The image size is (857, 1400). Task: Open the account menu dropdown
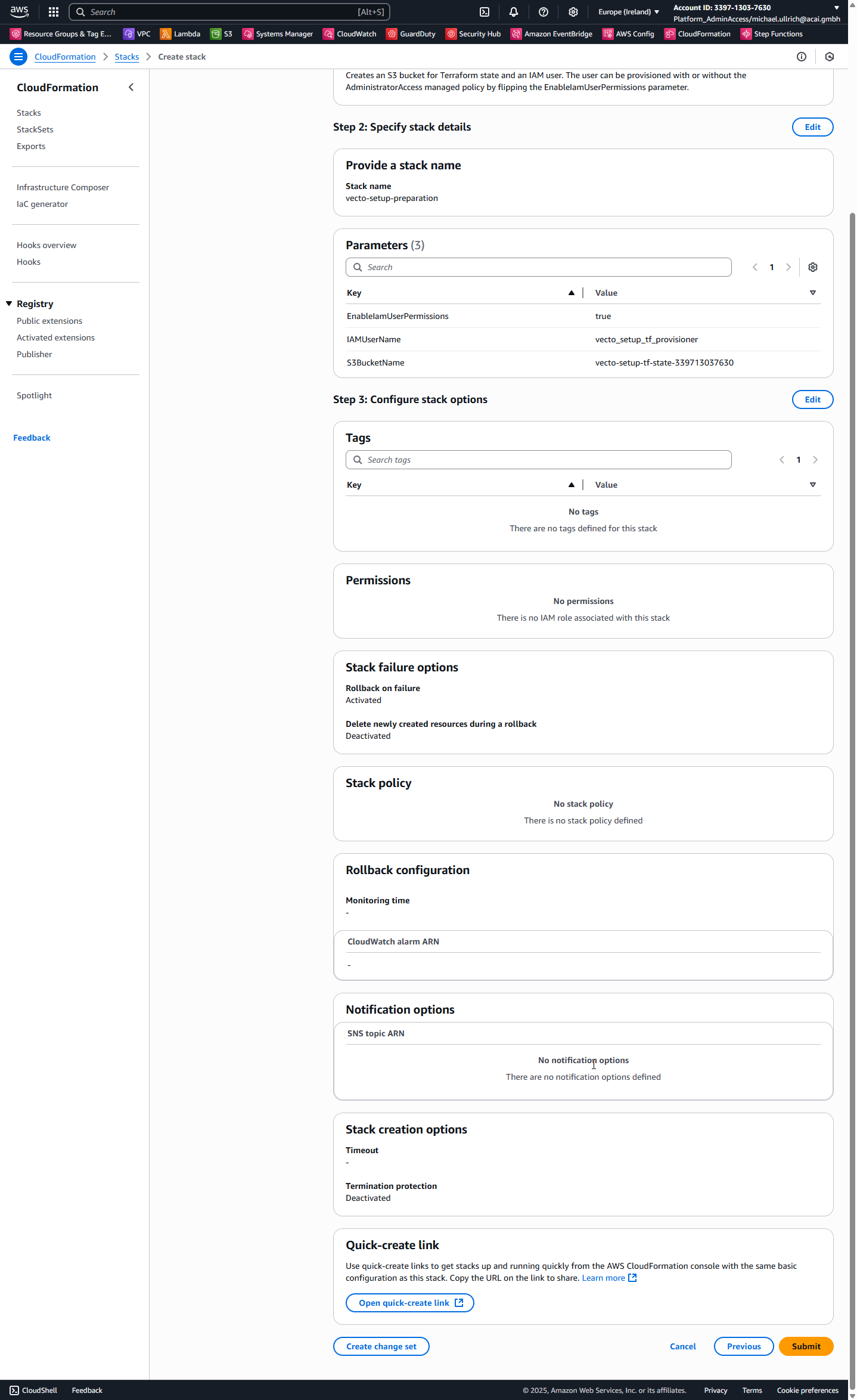click(x=757, y=13)
